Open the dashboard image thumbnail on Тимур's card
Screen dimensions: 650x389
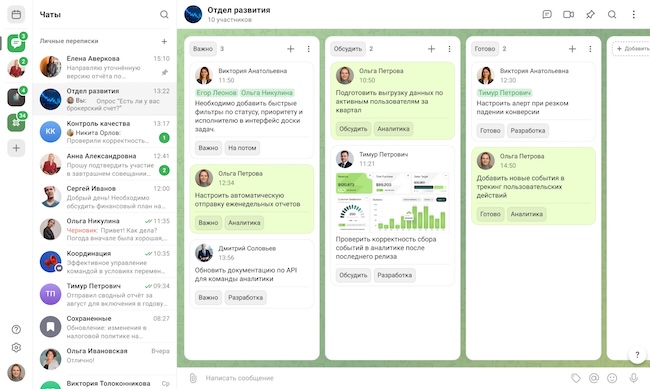pyautogui.click(x=392, y=202)
